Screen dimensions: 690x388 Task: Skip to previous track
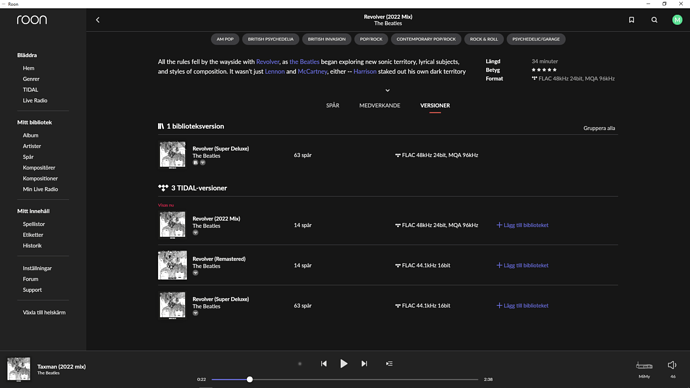(x=323, y=364)
